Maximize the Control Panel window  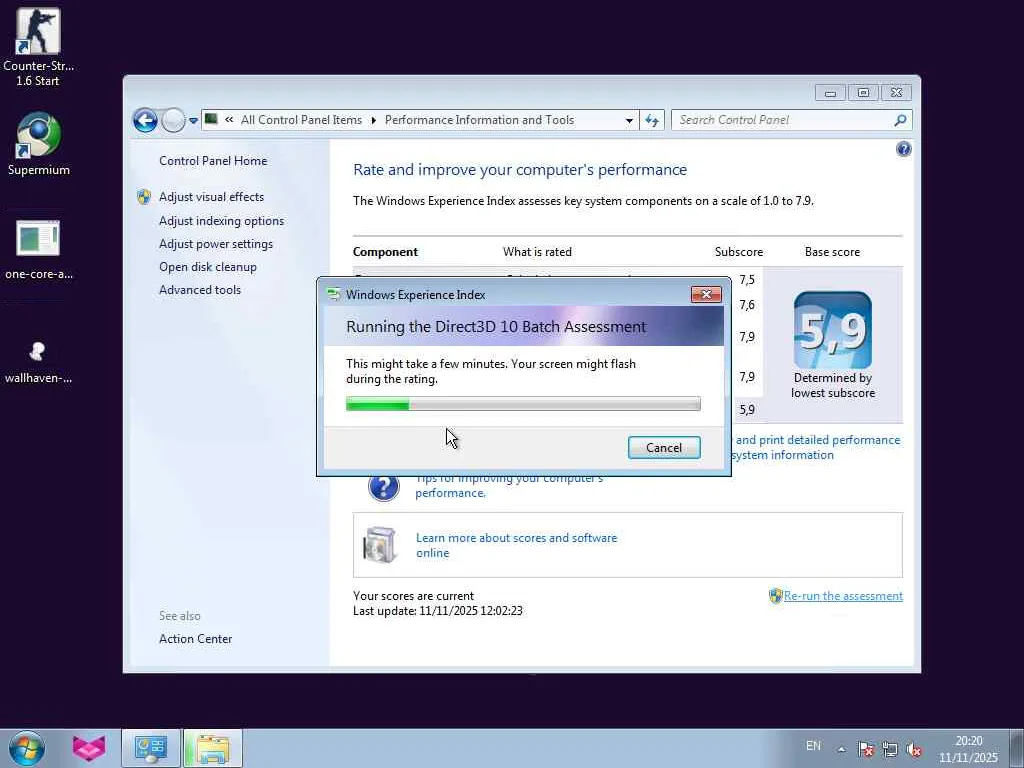(x=863, y=93)
